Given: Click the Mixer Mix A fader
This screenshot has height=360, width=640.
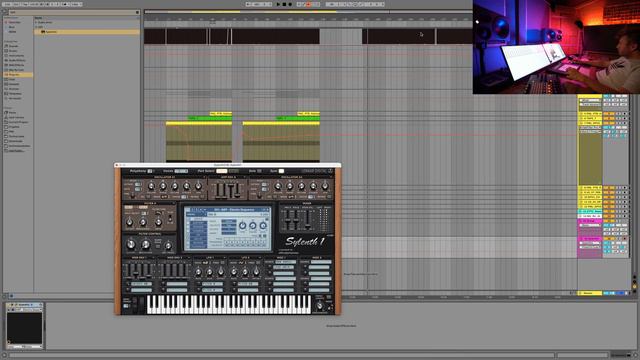Looking at the screenshot, I should tap(287, 220).
